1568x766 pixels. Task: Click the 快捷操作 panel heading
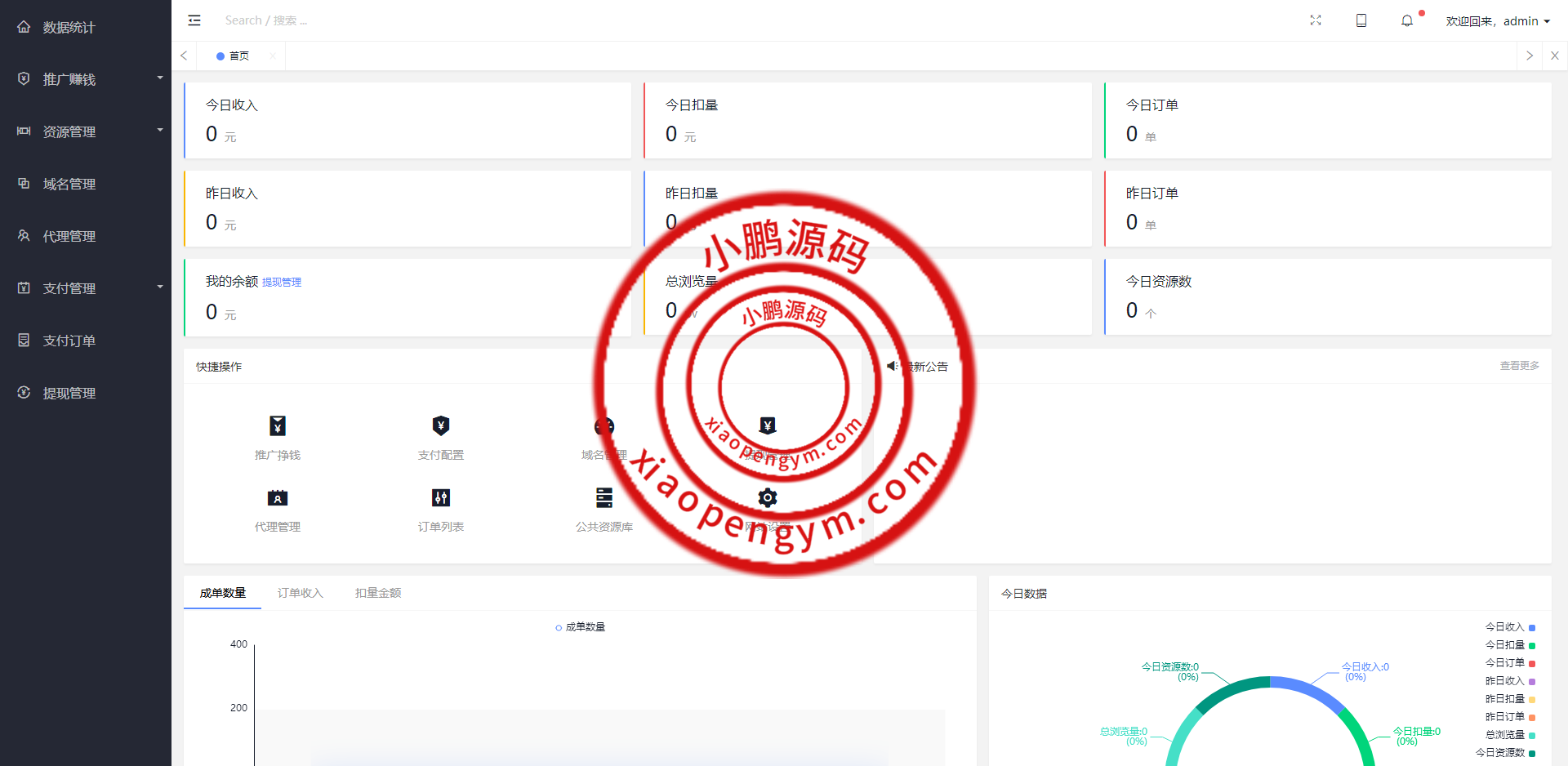(219, 367)
